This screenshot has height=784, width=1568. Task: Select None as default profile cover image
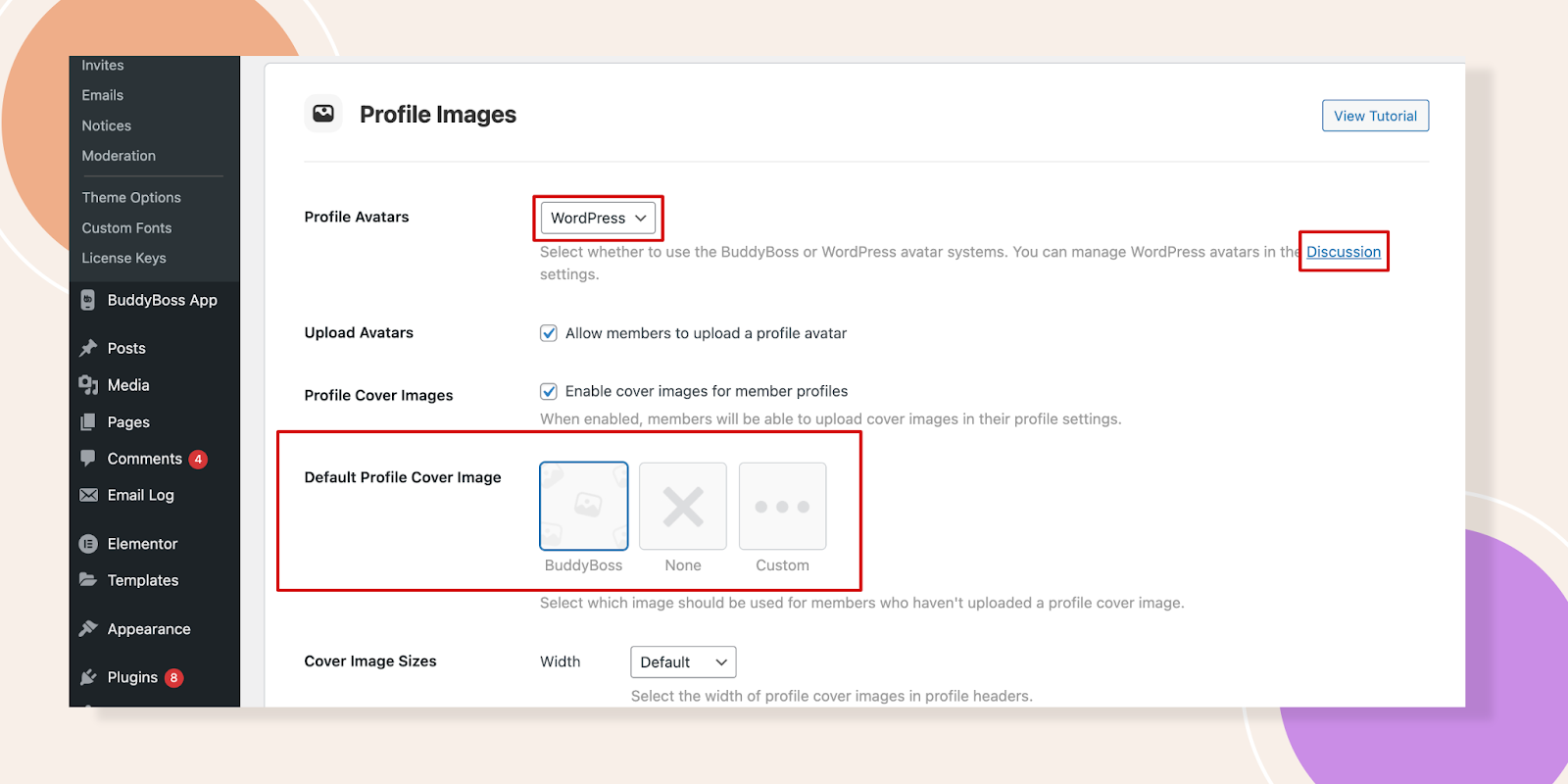pos(683,507)
